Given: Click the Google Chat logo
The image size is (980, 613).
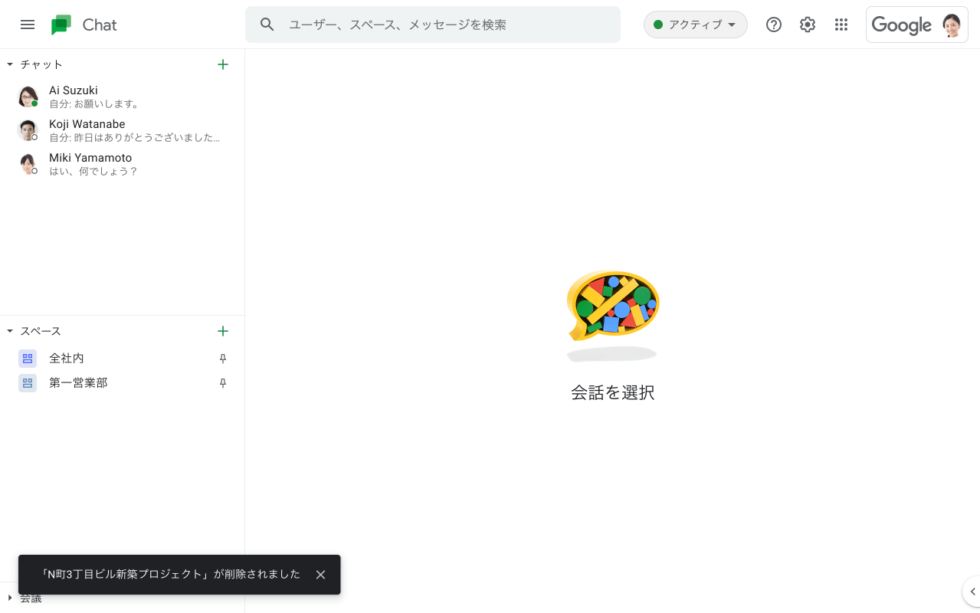Looking at the screenshot, I should click(x=62, y=25).
